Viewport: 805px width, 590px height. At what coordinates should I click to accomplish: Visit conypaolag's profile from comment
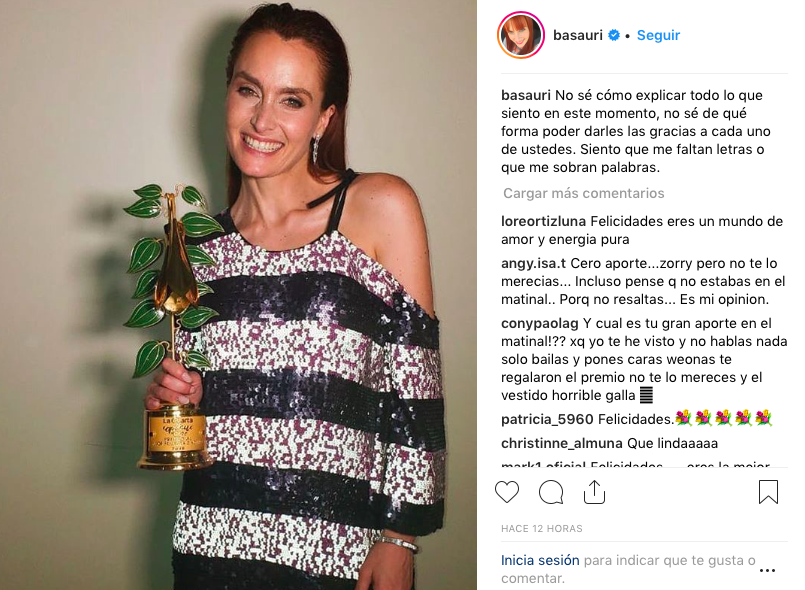(540, 323)
